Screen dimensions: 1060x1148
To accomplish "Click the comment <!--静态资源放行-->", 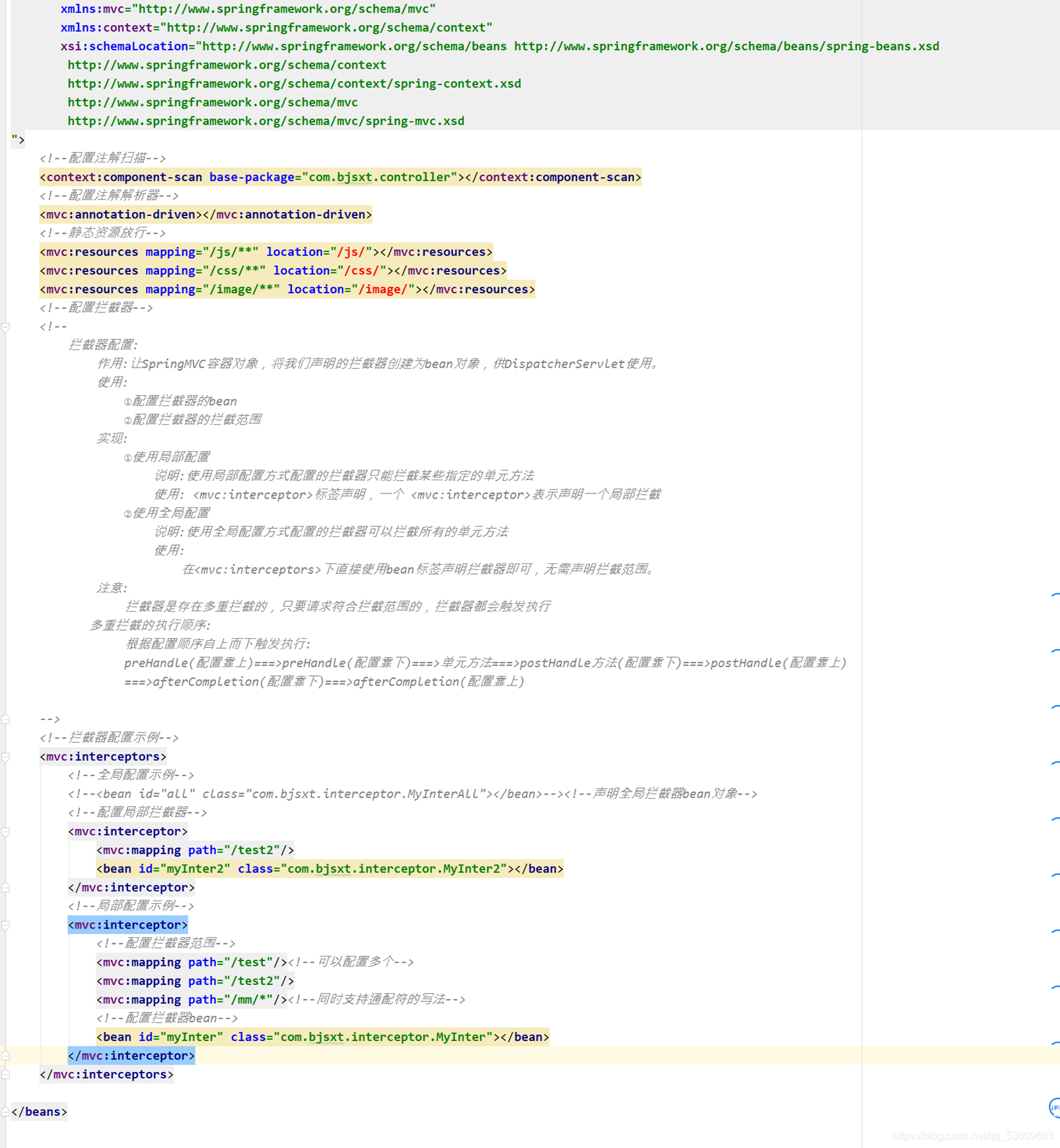I will coord(102,233).
